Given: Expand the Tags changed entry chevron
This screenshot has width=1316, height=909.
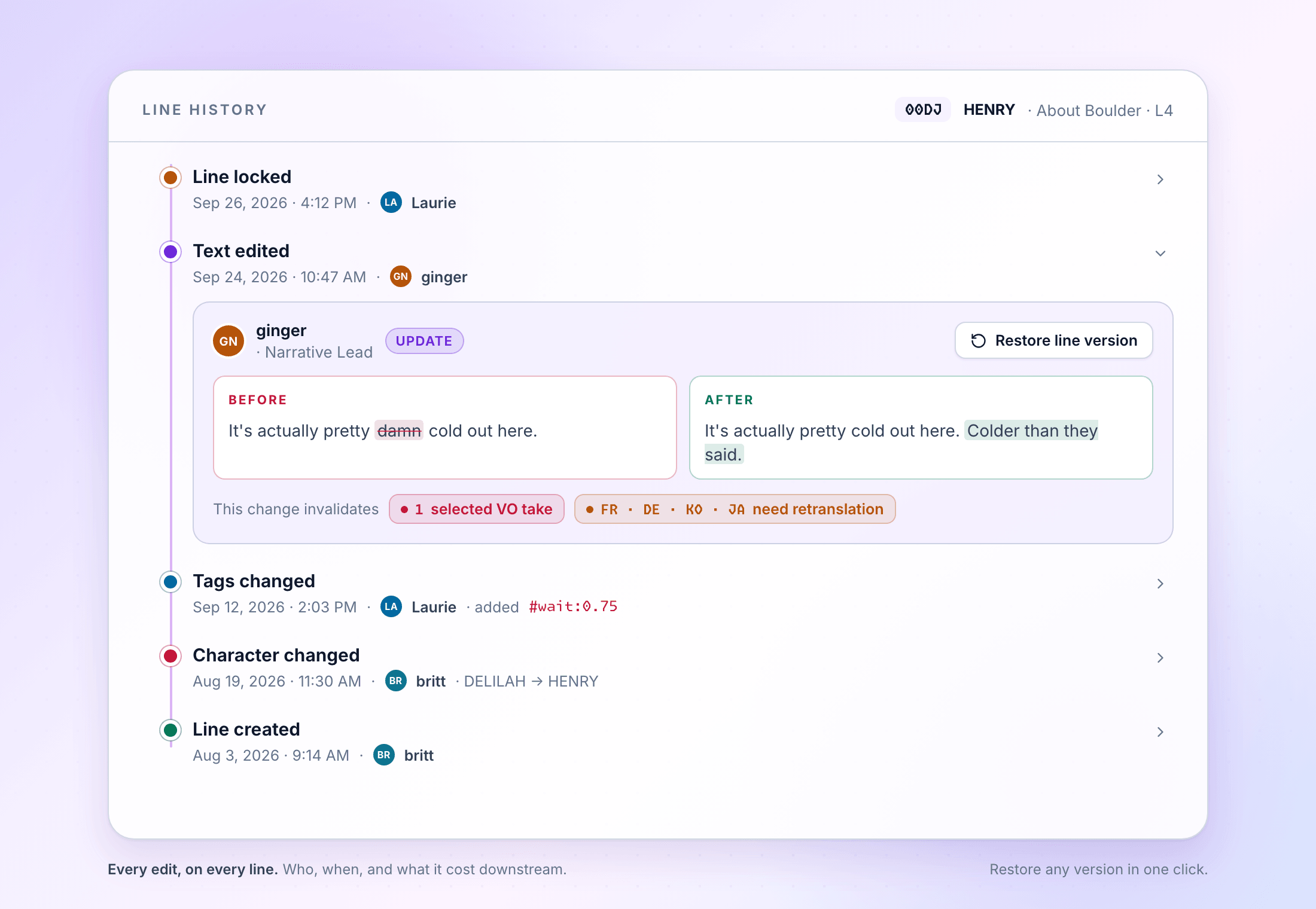Looking at the screenshot, I should tap(1160, 584).
